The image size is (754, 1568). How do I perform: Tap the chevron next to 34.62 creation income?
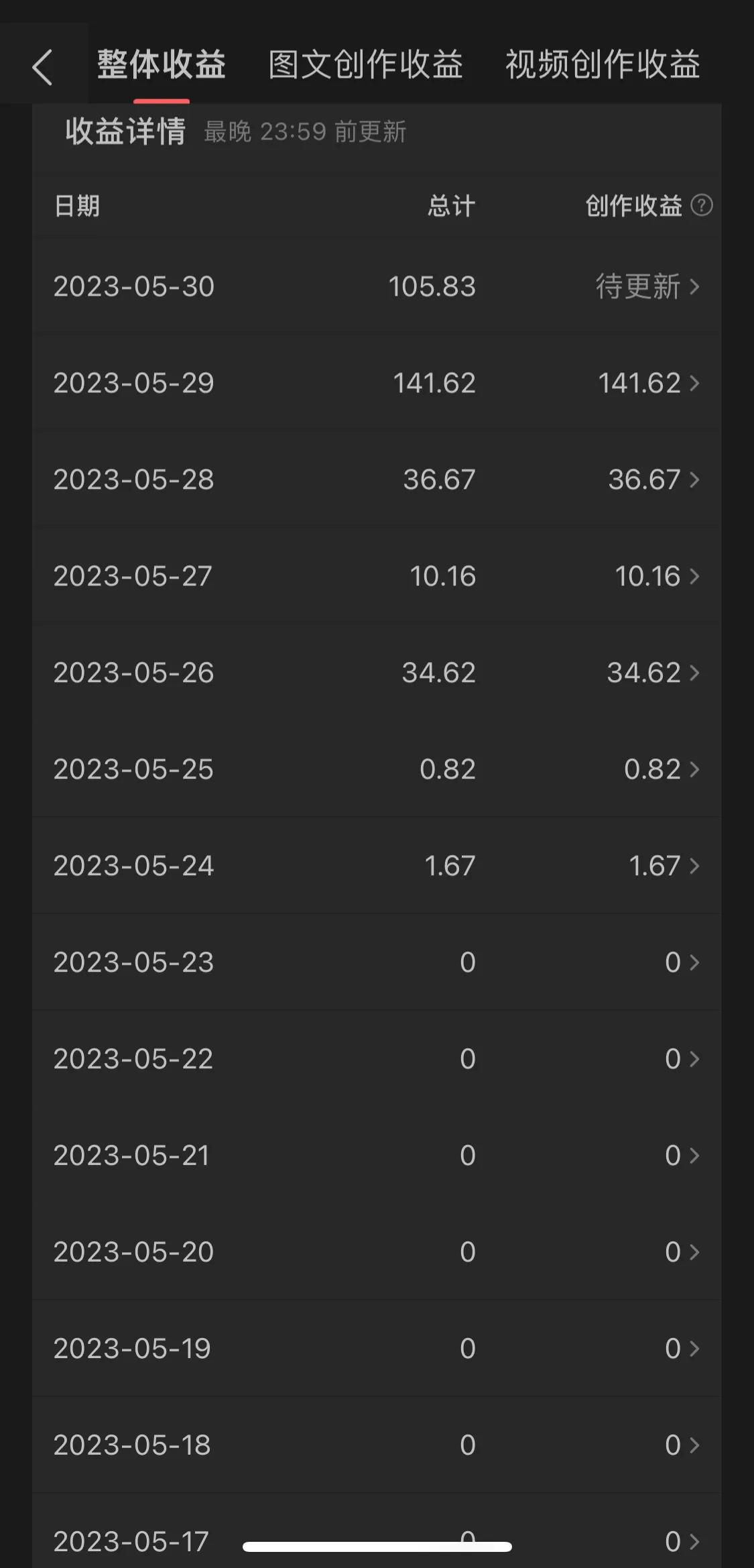[694, 673]
